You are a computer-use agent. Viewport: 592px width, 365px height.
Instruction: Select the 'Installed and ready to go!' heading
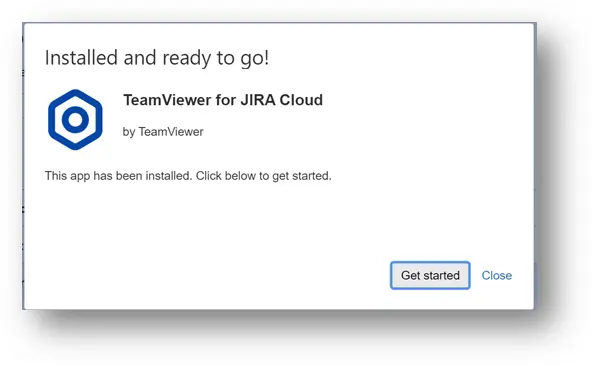click(157, 58)
